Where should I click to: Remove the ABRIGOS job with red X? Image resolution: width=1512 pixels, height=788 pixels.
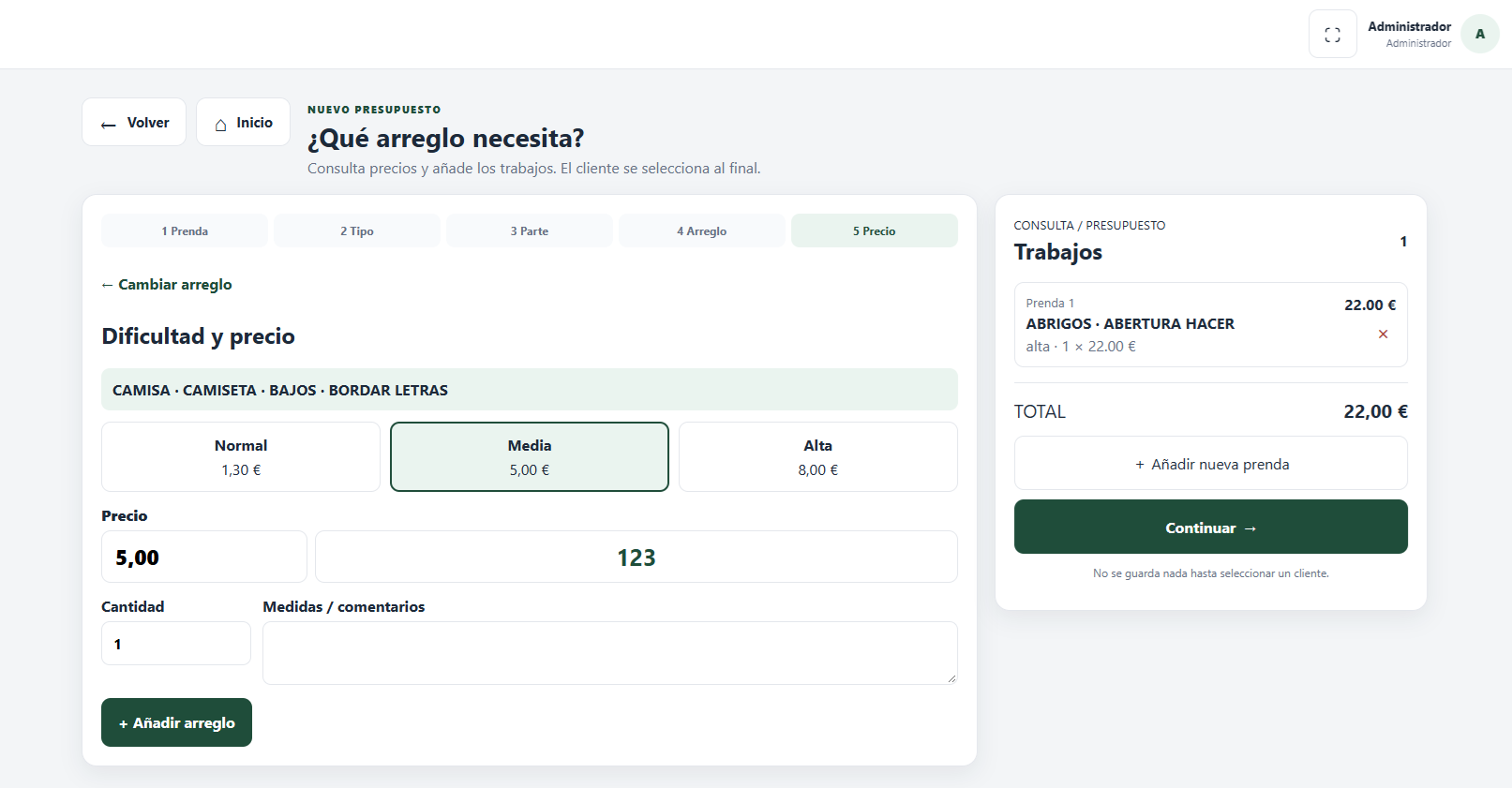click(1383, 335)
